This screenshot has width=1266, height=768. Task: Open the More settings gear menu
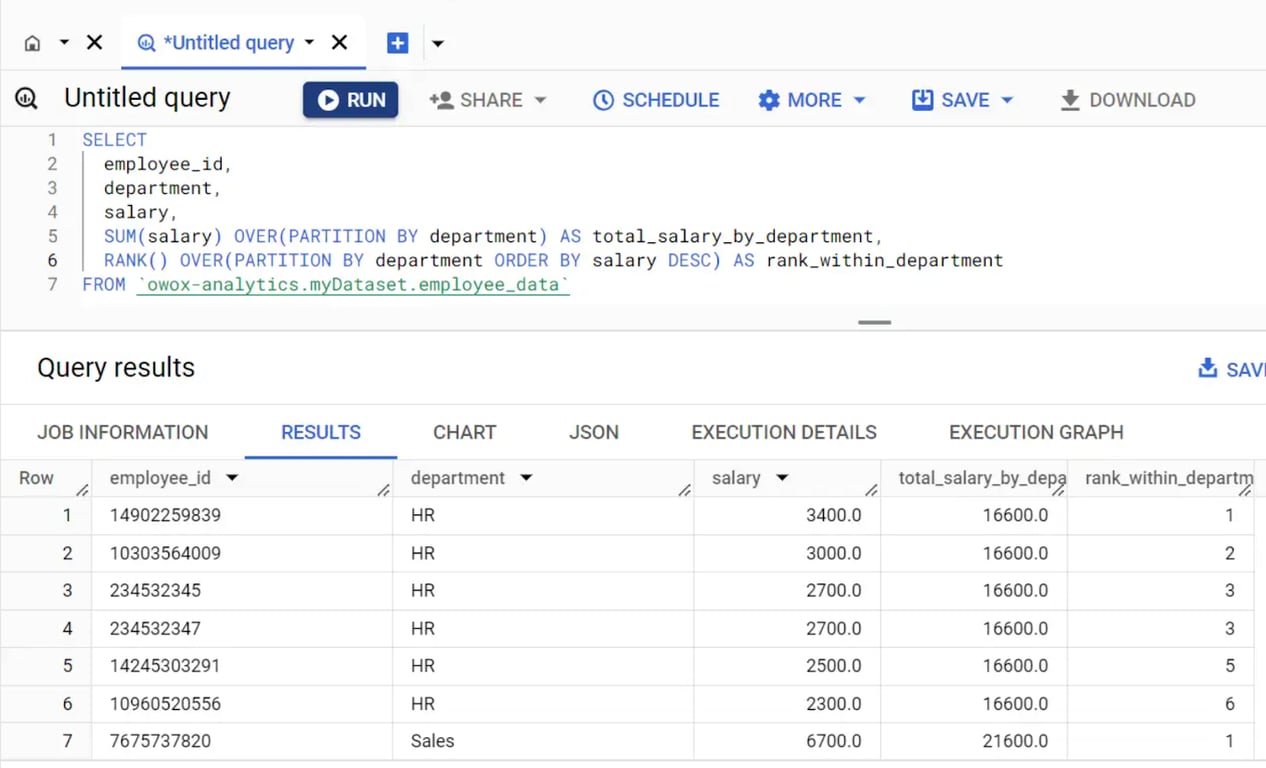[x=811, y=100]
